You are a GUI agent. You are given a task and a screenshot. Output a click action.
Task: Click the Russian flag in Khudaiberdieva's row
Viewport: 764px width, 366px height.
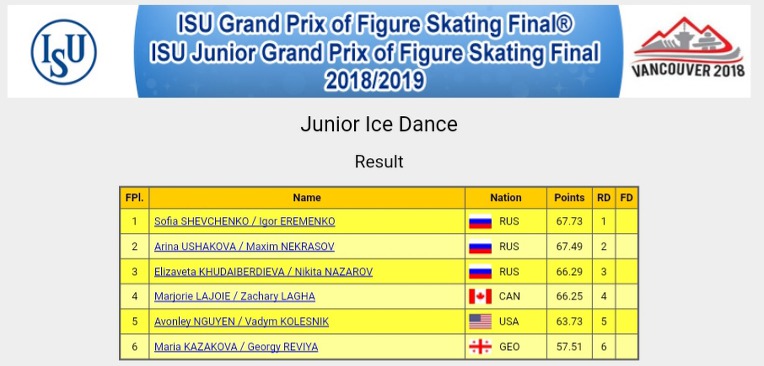[480, 272]
